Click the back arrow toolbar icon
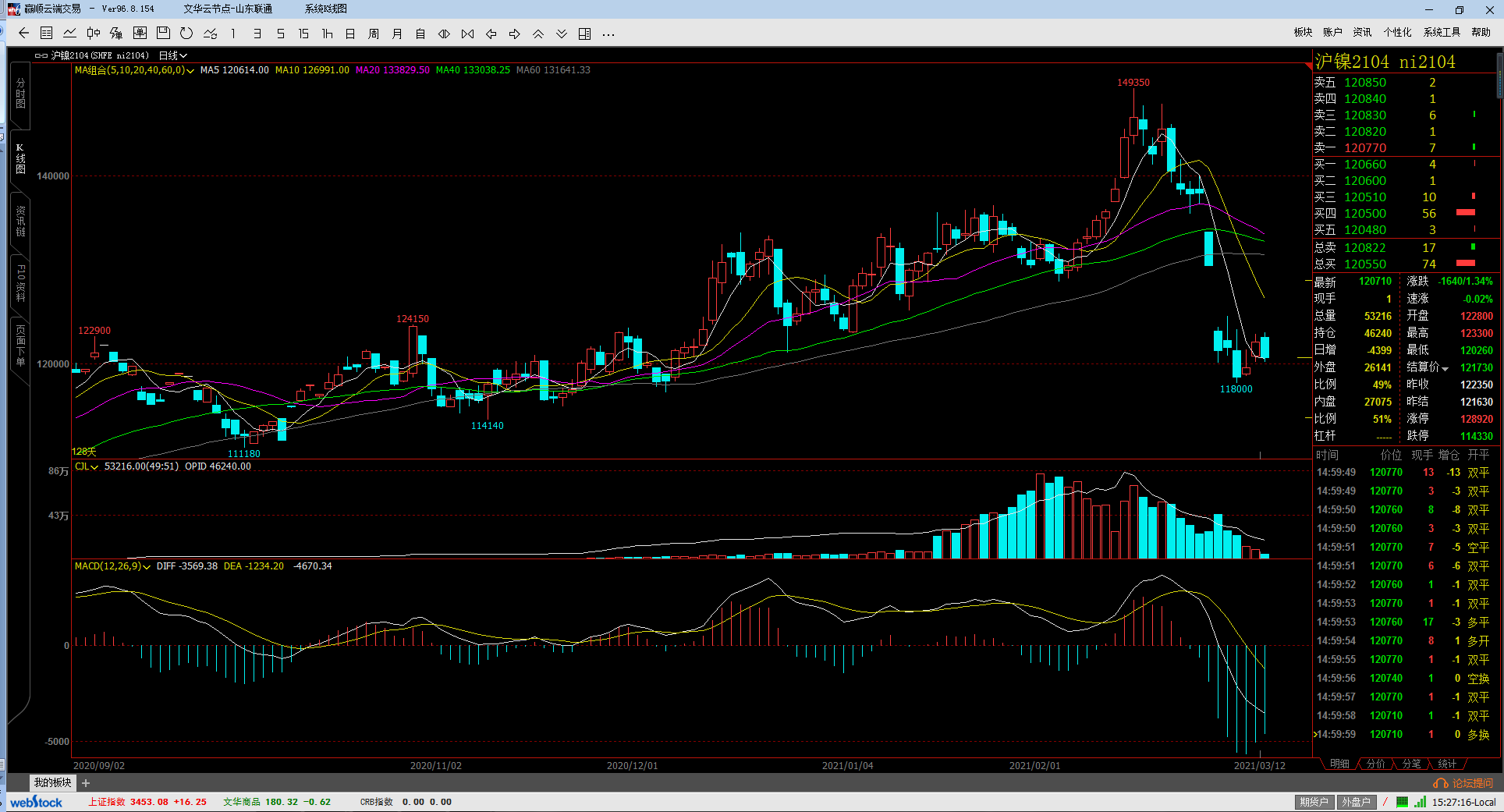Screen dimensions: 1504x812 click(x=23, y=34)
